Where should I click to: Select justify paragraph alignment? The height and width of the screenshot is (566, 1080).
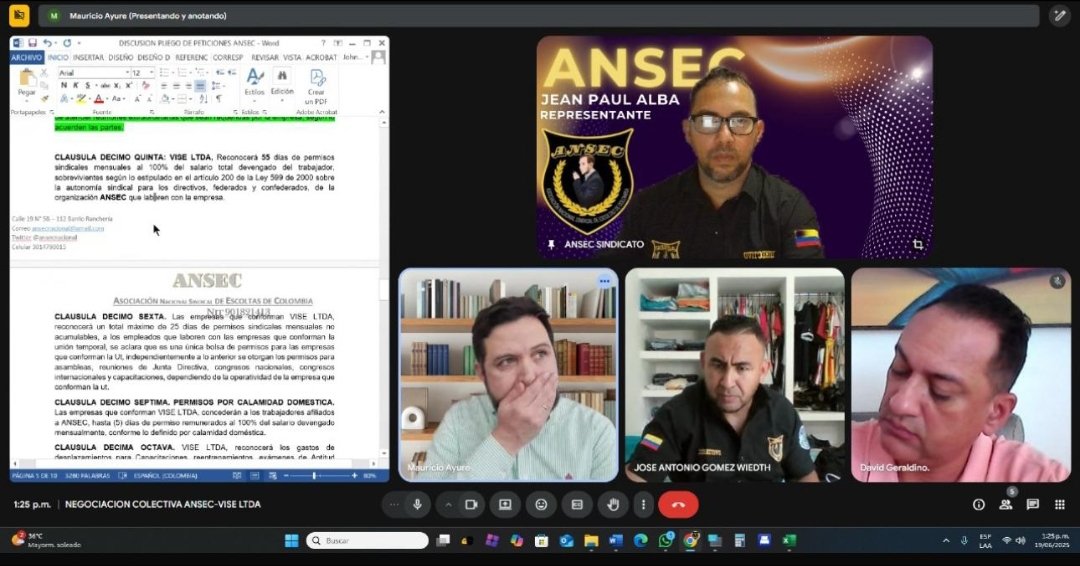(x=200, y=86)
